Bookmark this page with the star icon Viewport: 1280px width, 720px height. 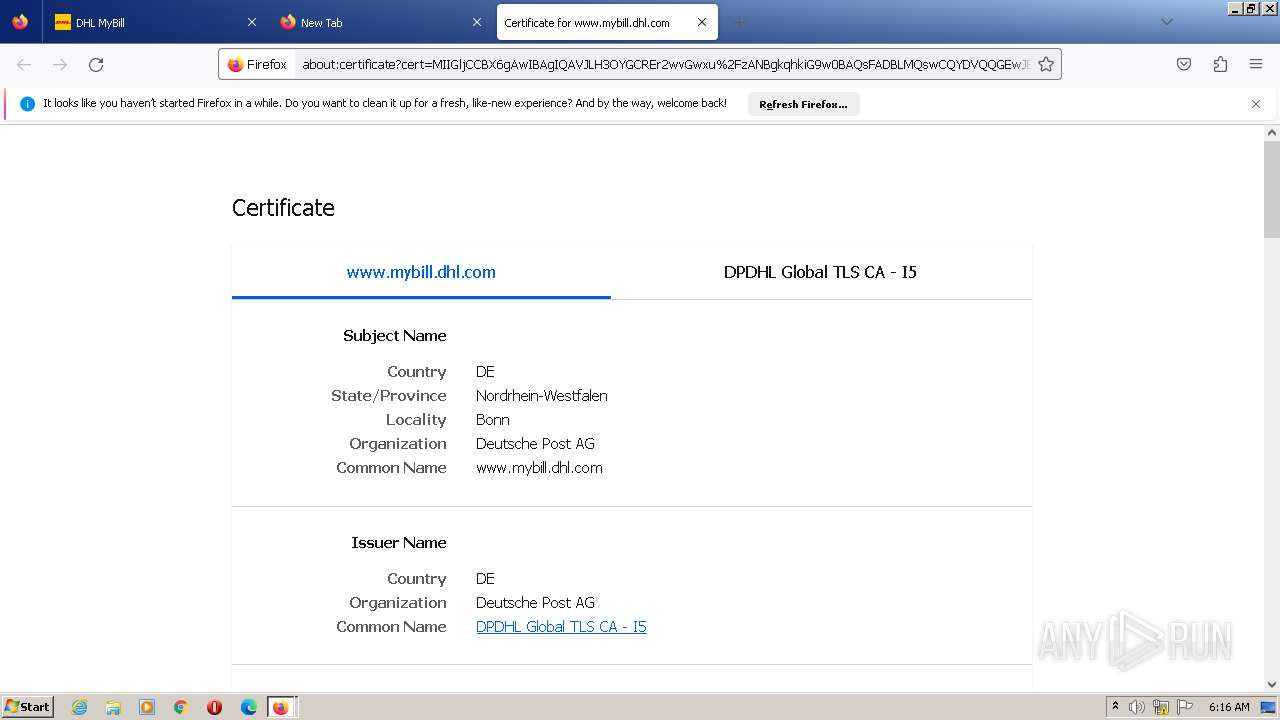pyautogui.click(x=1046, y=64)
